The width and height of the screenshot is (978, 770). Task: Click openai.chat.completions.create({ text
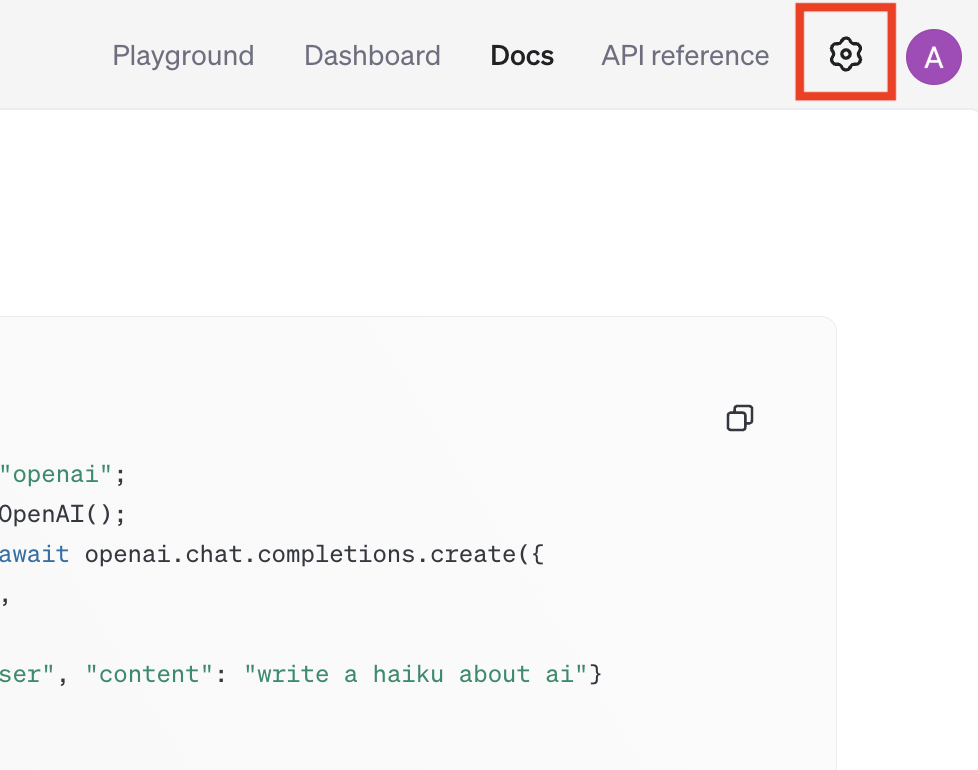(x=314, y=555)
